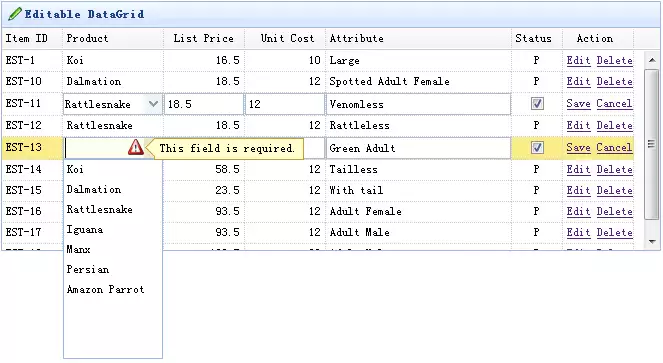Click the Unit Cost field showing 12 in EST-11
This screenshot has height=363, width=663.
(x=285, y=104)
